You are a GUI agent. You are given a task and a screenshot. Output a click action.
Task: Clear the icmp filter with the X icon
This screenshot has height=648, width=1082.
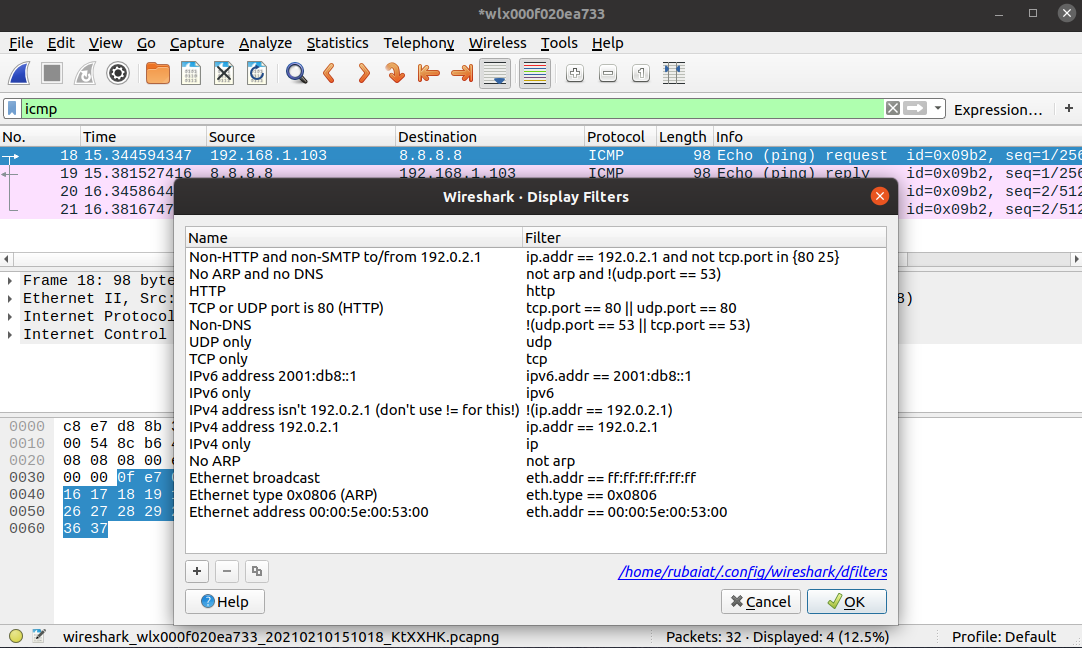point(891,108)
